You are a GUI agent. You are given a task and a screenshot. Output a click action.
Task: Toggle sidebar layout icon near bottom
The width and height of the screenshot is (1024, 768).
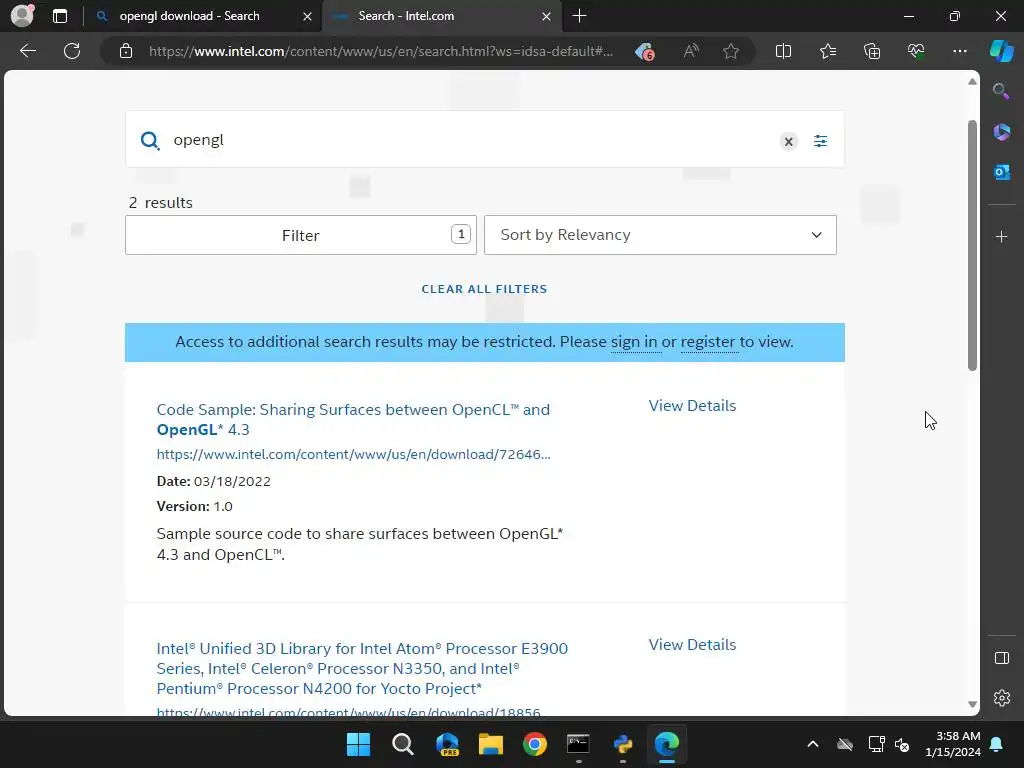pos(1002,658)
